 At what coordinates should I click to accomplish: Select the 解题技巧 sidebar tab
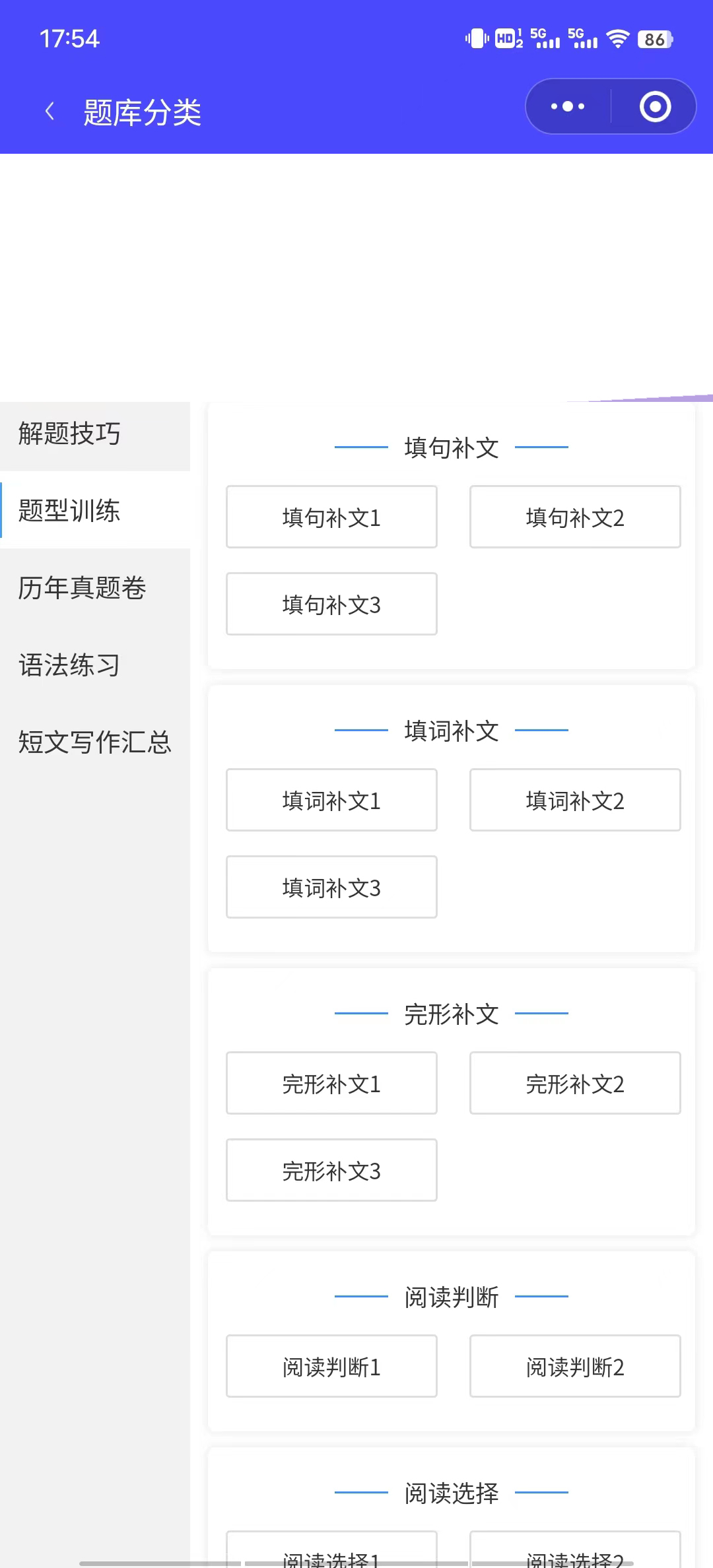(95, 434)
